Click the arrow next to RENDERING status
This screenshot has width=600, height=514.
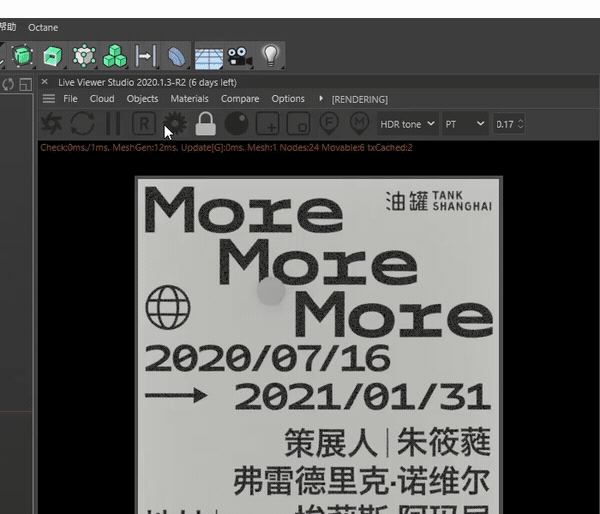(x=321, y=98)
